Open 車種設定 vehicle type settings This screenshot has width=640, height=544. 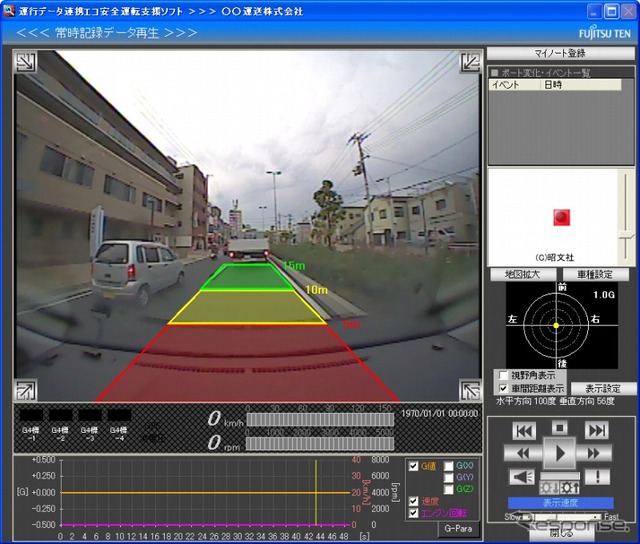(x=596, y=274)
